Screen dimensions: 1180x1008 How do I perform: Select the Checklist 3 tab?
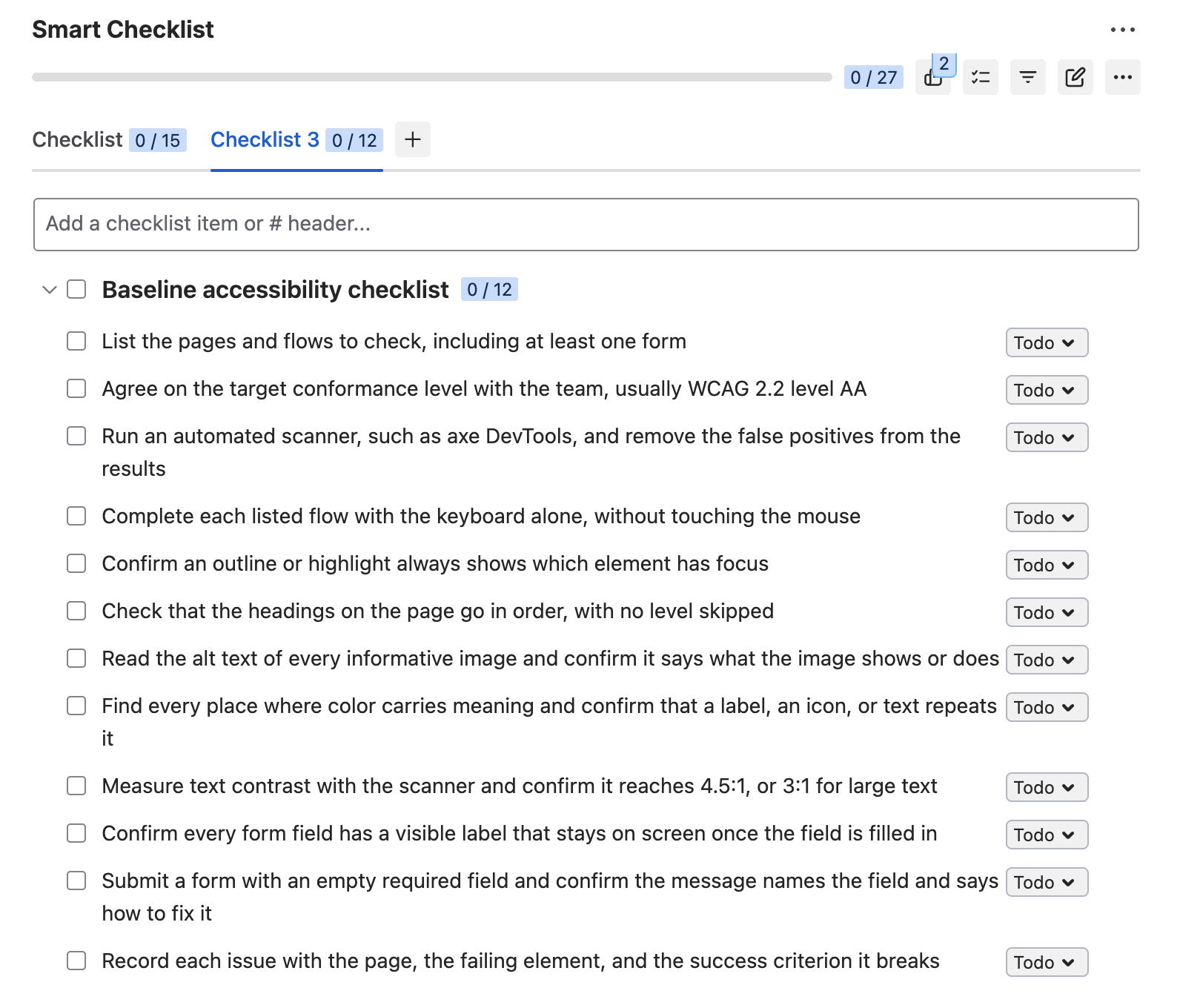296,140
